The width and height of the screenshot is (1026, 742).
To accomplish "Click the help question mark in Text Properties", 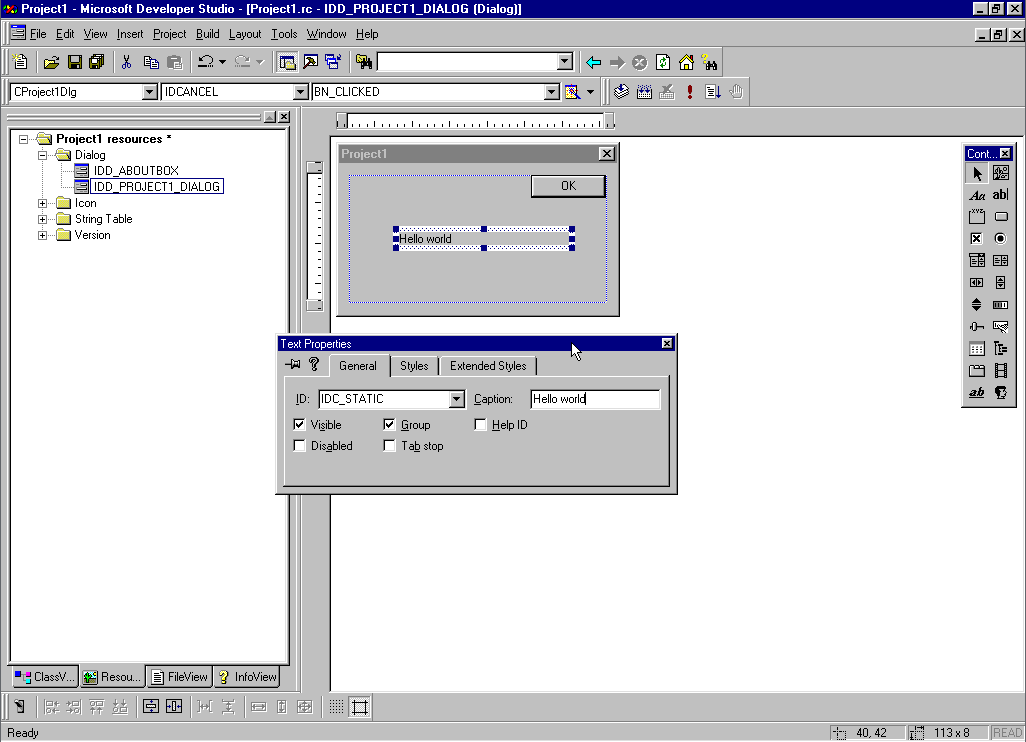I will click(x=314, y=364).
